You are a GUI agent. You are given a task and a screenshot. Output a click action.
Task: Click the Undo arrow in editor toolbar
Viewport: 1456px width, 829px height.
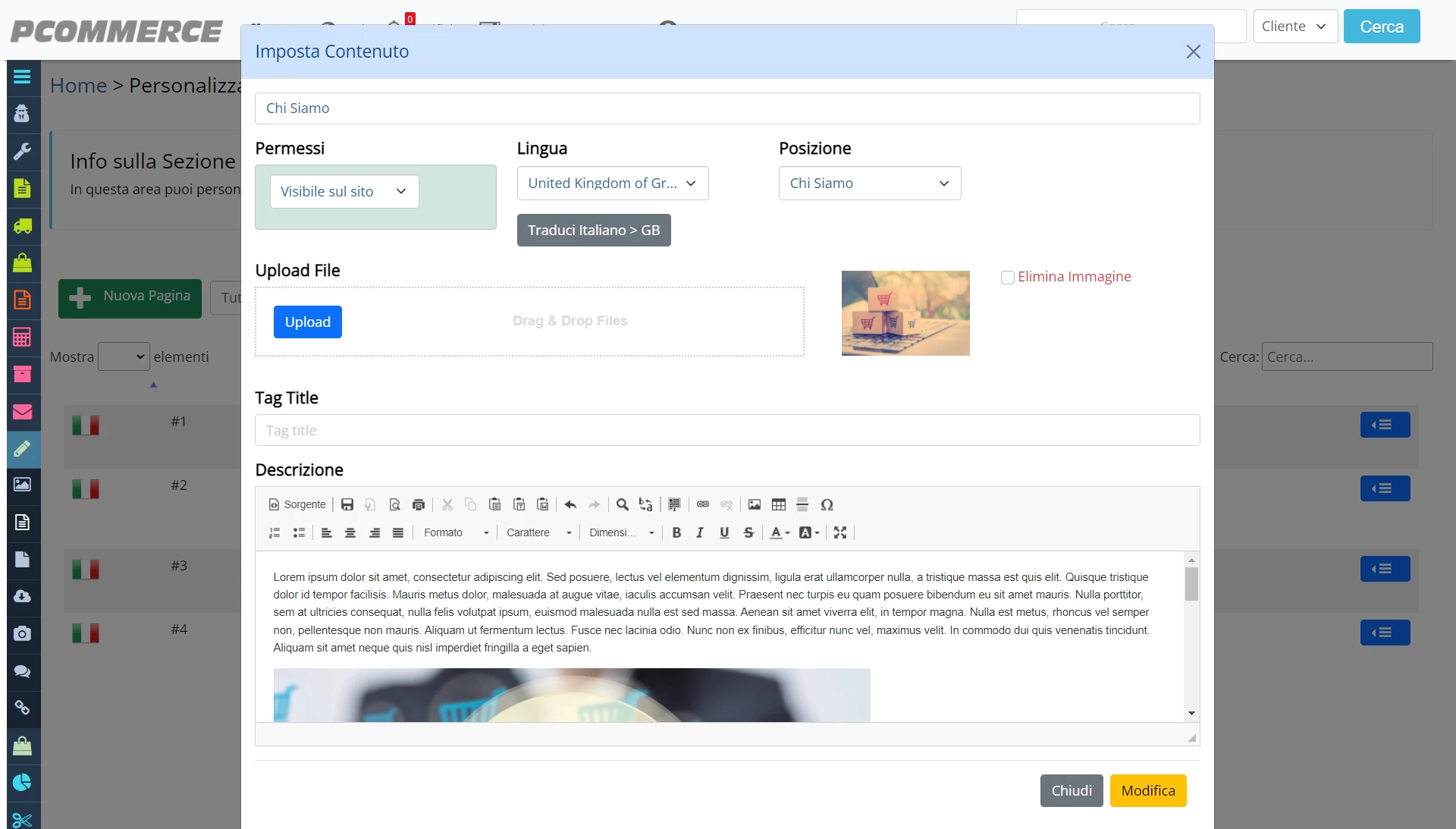coord(570,504)
